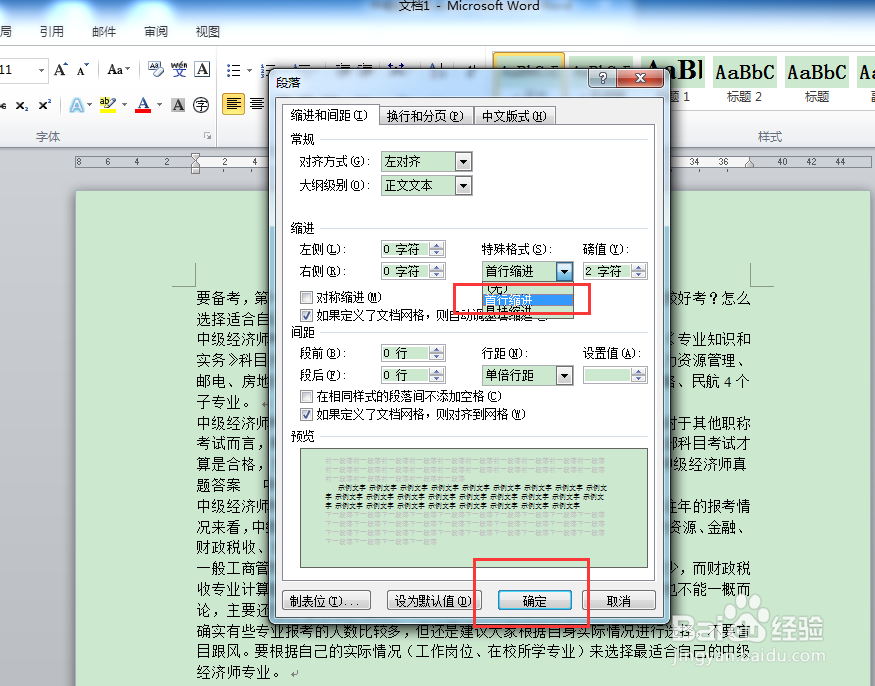Screen dimensions: 875x686
Task: Adjust the 段后 spacing spinner
Action: point(437,375)
